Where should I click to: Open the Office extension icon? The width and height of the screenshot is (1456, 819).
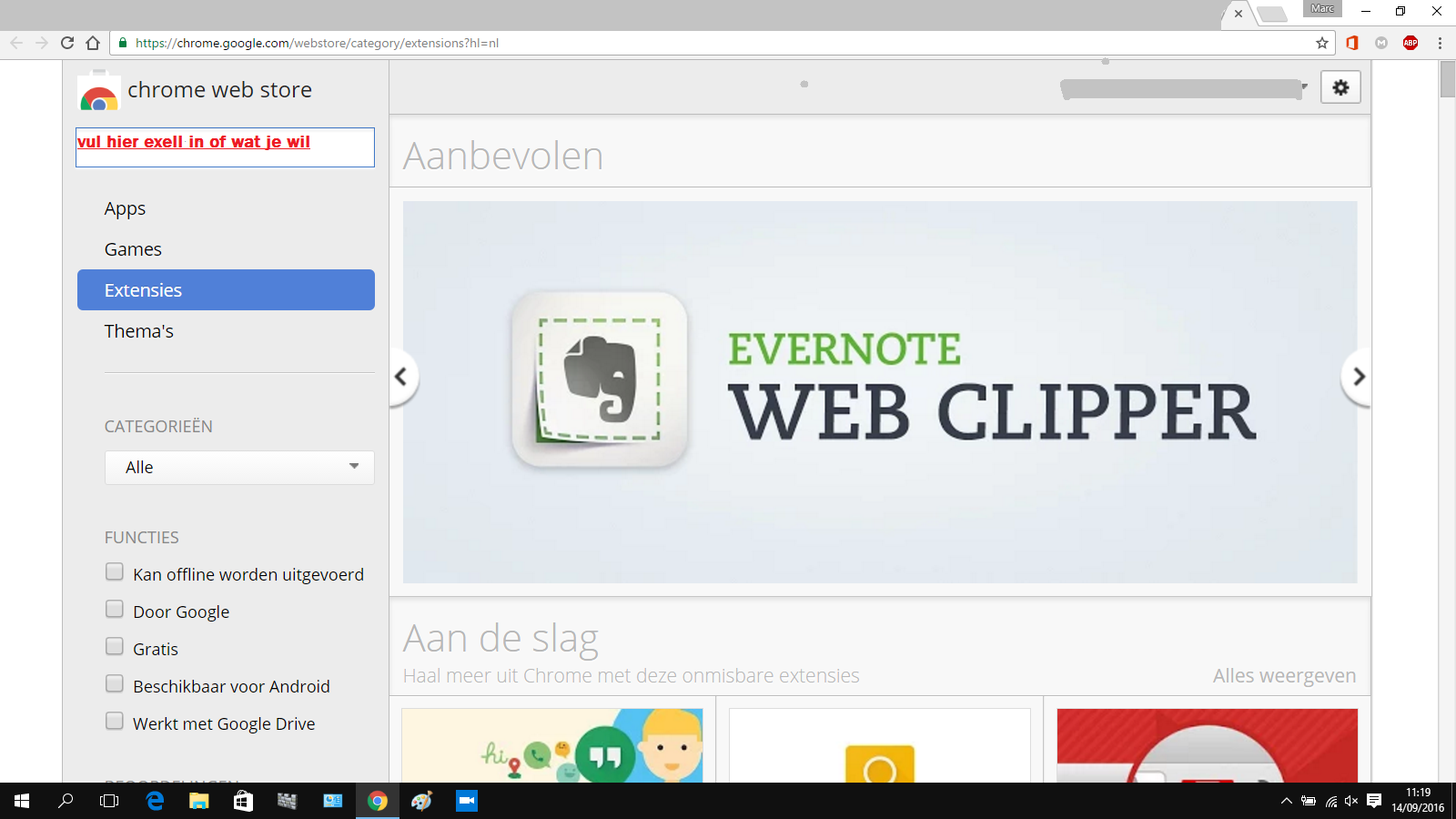coord(1352,43)
